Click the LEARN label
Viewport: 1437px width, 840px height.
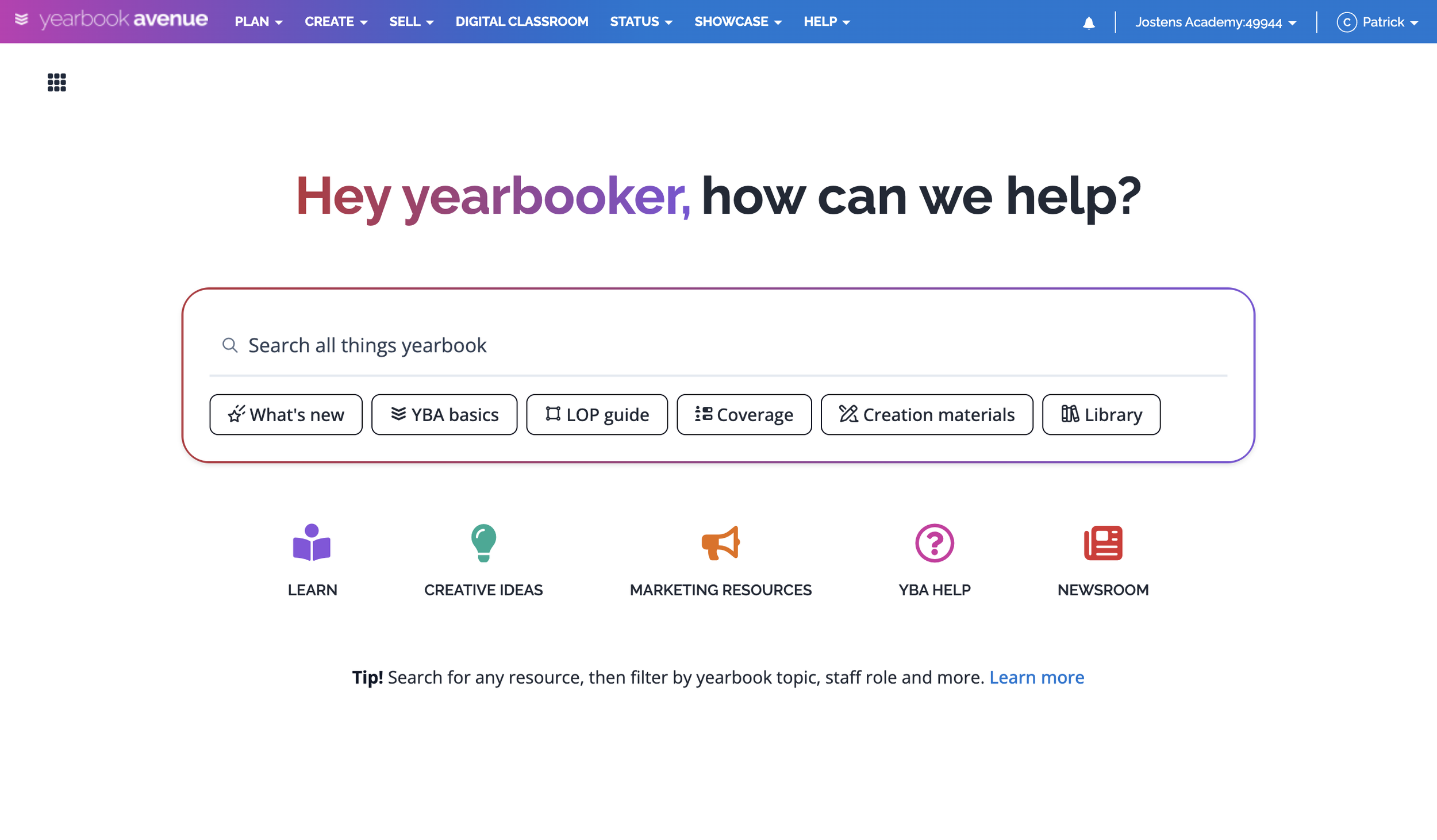coord(312,589)
